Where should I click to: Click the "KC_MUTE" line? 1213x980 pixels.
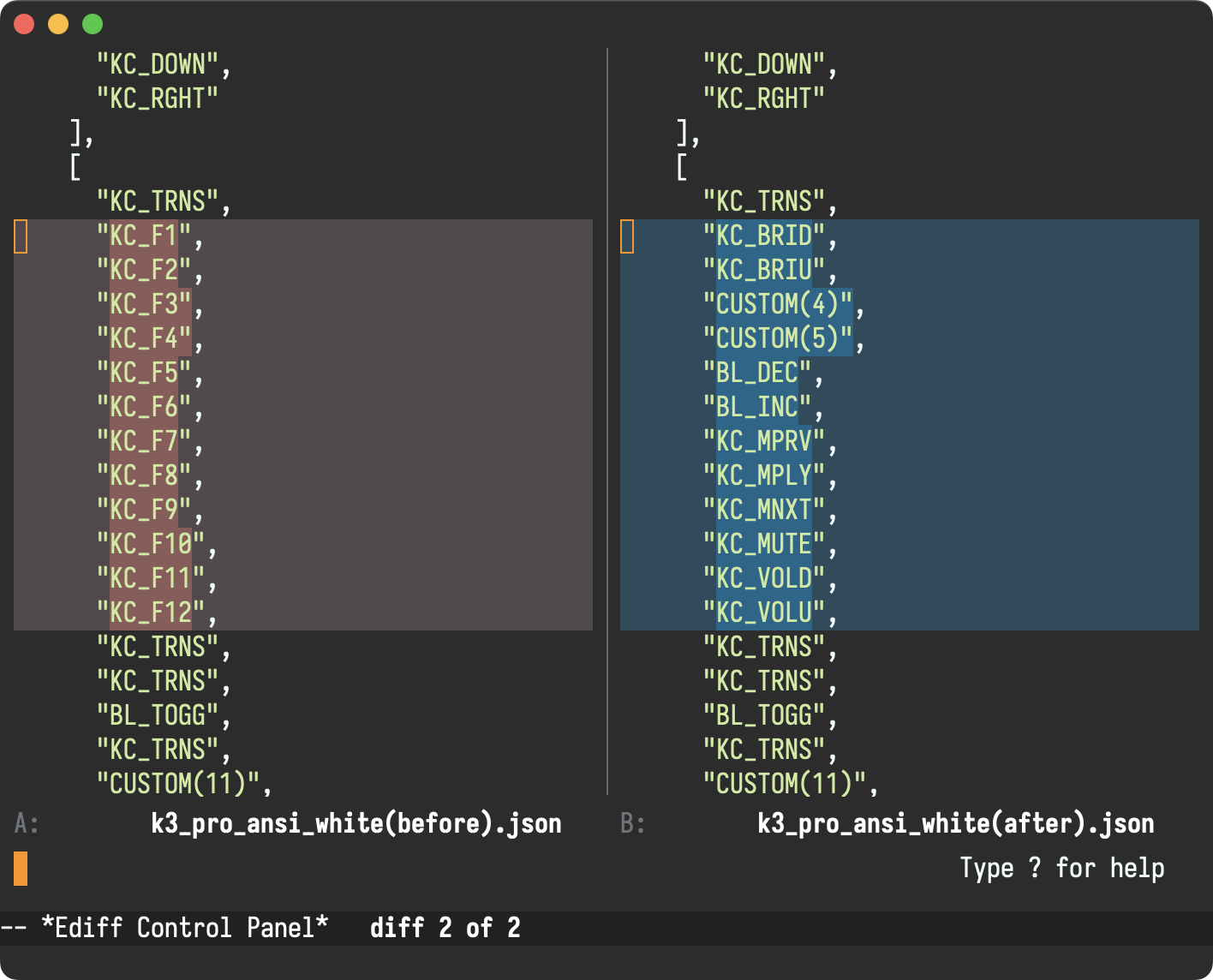[x=770, y=545]
